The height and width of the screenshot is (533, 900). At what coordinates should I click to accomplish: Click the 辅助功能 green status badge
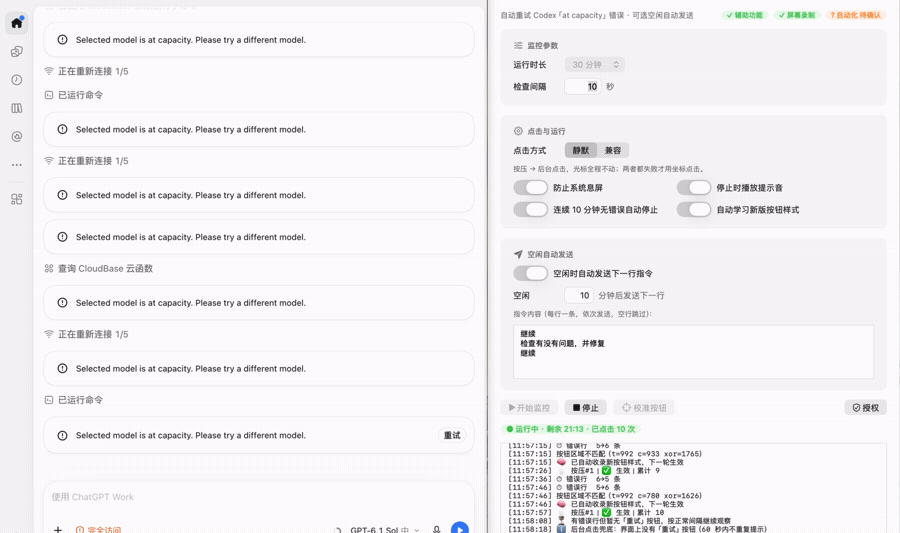click(x=745, y=15)
